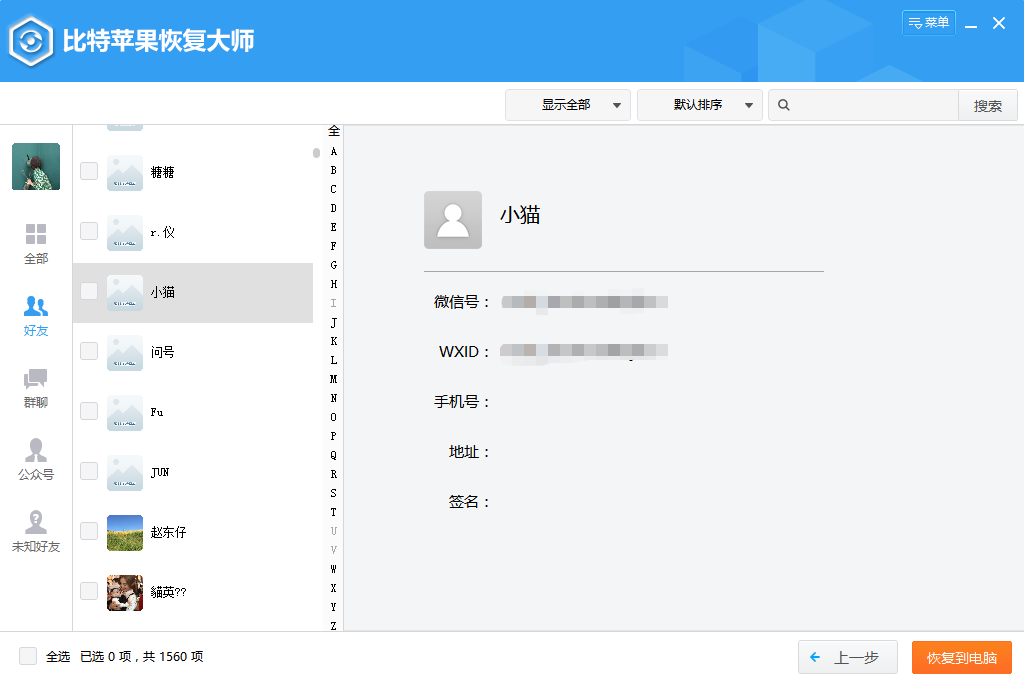Jump to letter B in index
The height and width of the screenshot is (681, 1024).
(334, 170)
